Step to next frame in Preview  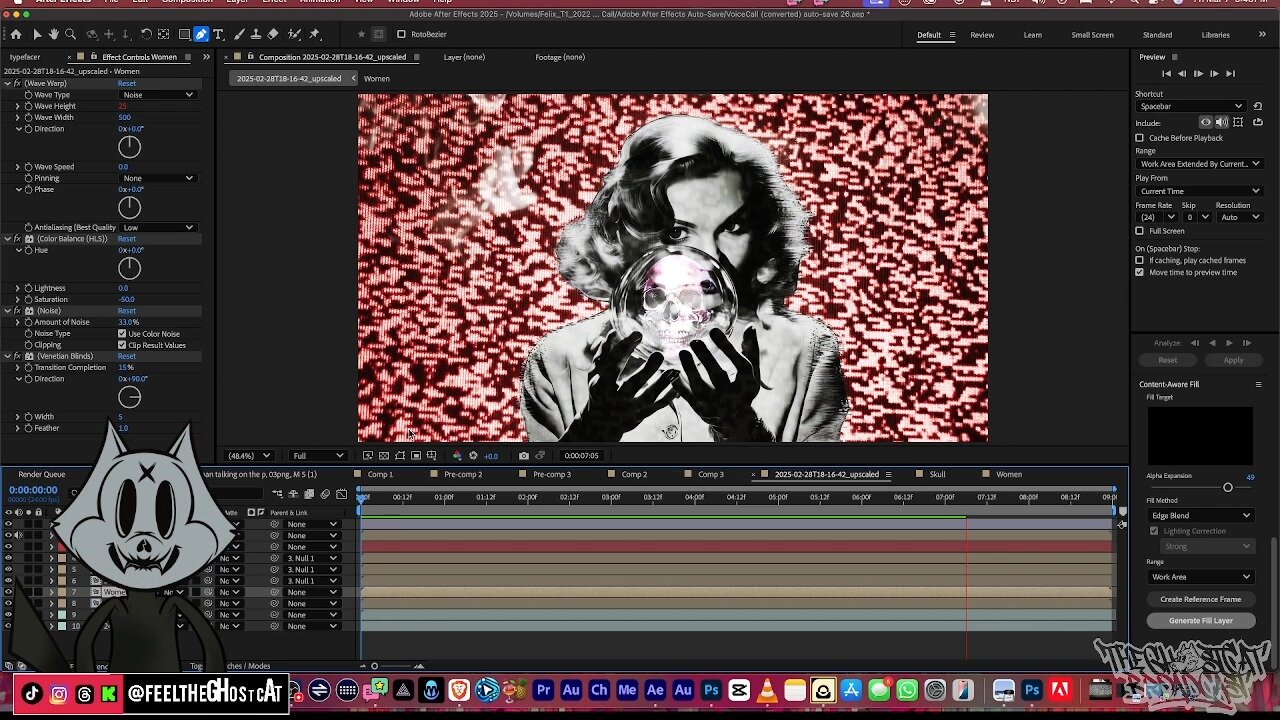tap(1214, 73)
